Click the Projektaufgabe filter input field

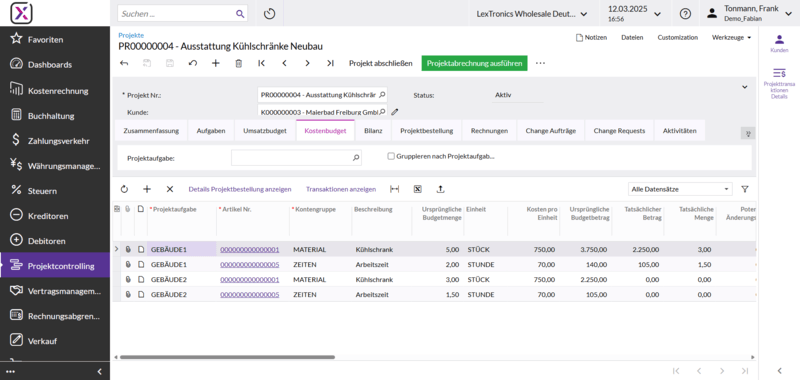coord(296,158)
